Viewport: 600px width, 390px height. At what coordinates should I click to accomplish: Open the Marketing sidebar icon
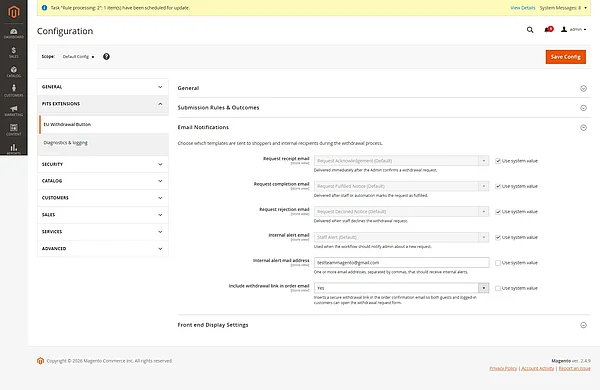click(14, 110)
